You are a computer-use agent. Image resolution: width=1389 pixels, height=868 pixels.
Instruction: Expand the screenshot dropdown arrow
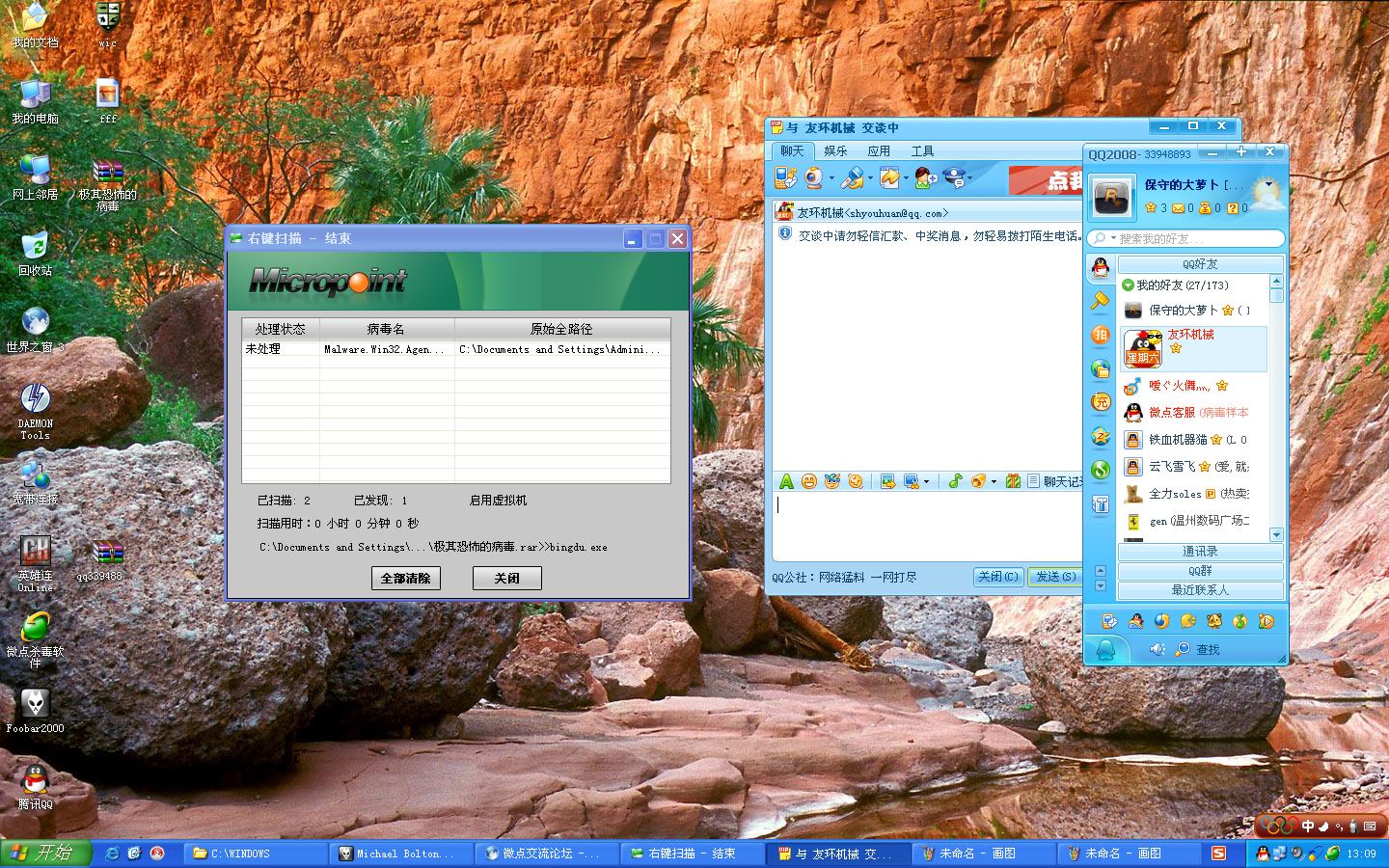(926, 482)
